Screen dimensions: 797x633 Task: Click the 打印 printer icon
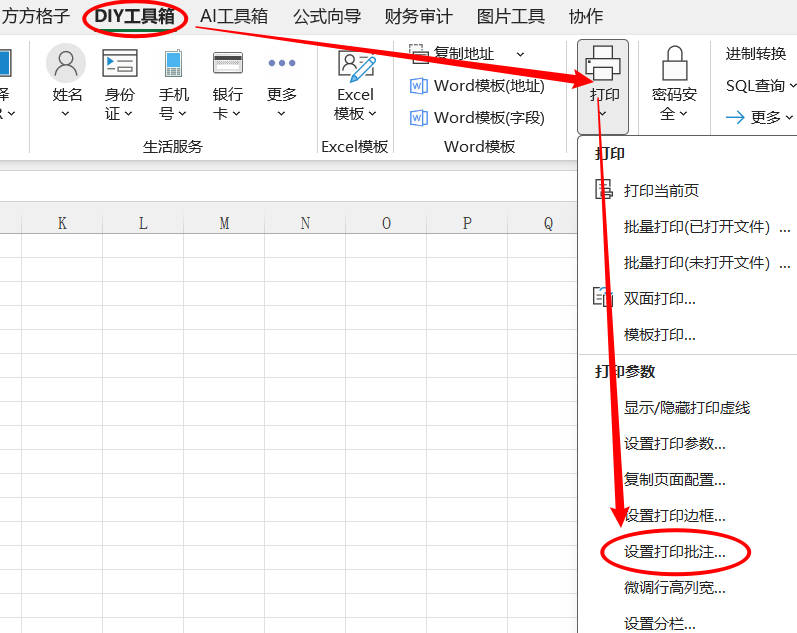603,63
